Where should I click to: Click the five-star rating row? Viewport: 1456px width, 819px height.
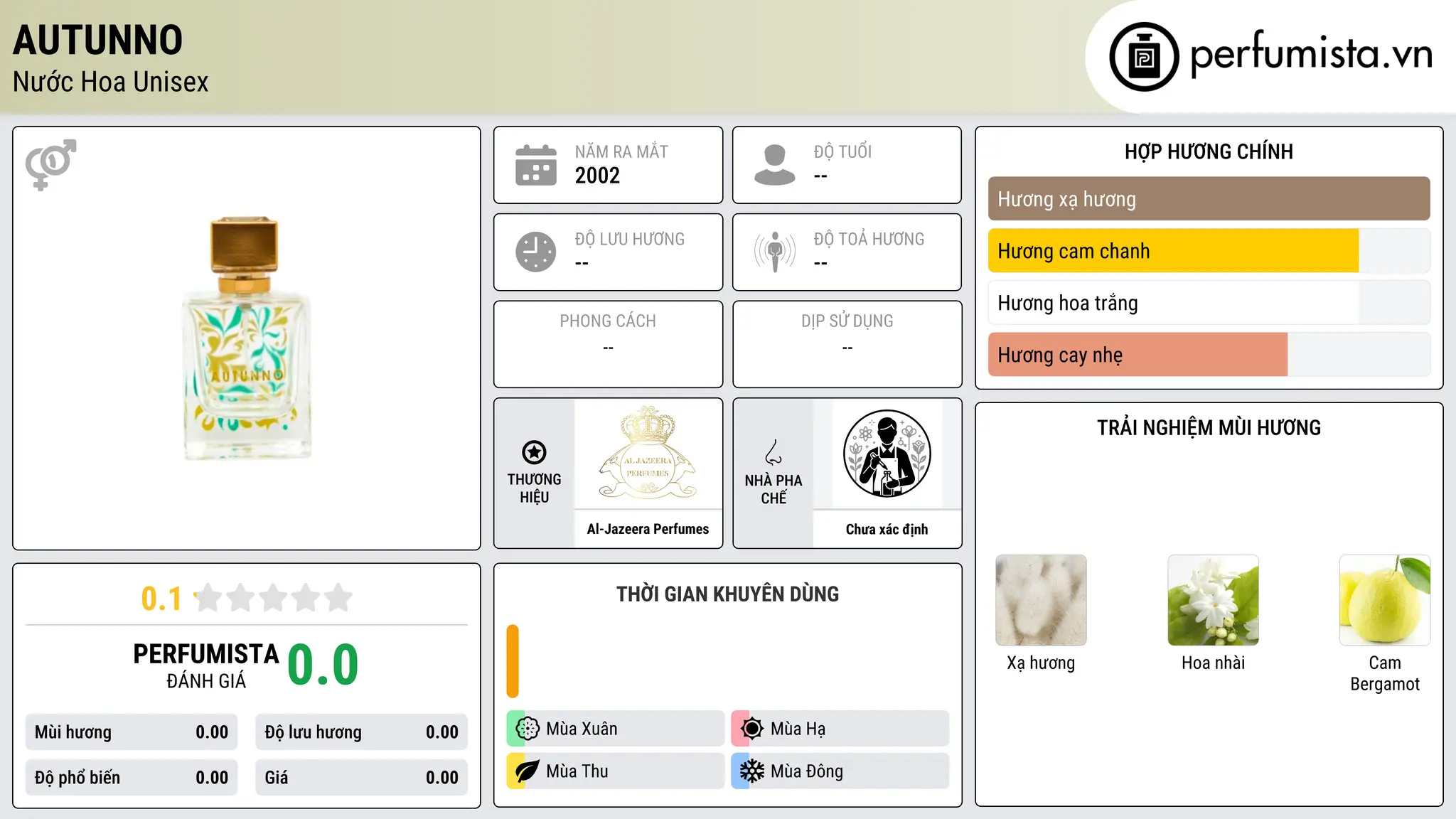point(274,598)
